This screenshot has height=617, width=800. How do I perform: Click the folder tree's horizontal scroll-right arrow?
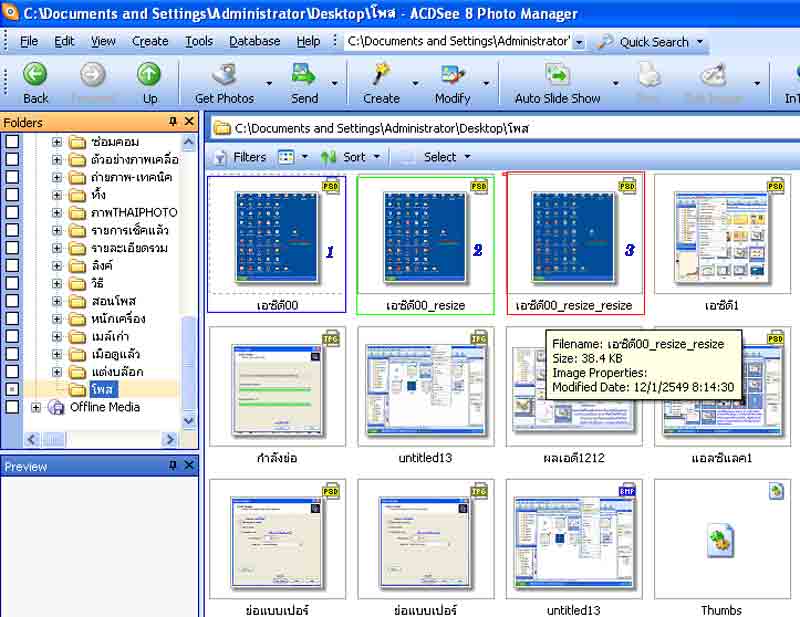click(169, 439)
